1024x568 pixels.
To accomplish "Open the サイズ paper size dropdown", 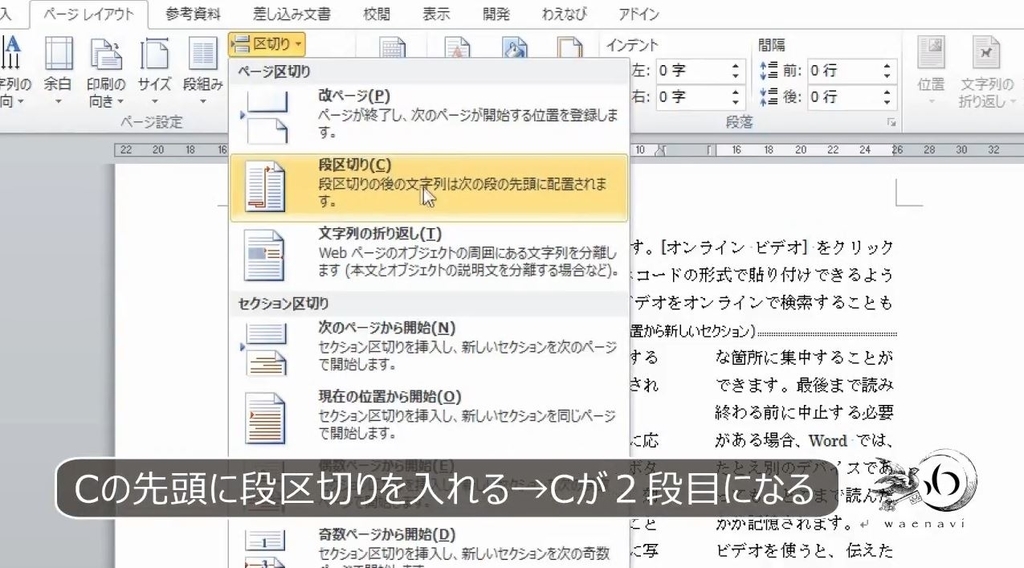I will tap(155, 72).
